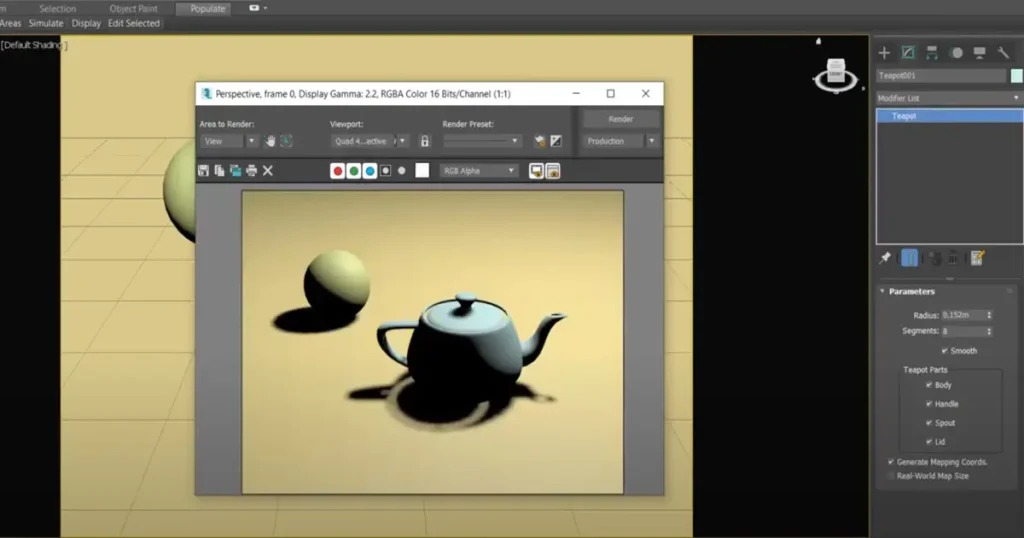
Task: Click the Render button
Action: (621, 119)
